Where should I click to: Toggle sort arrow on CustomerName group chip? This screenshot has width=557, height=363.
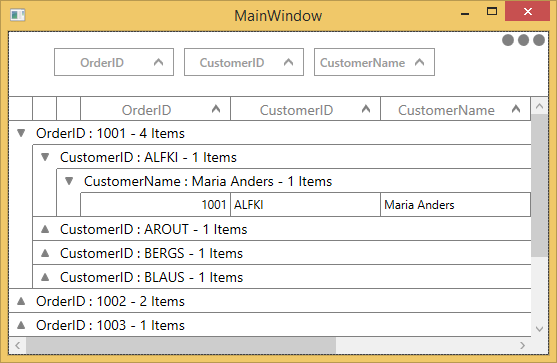point(420,63)
